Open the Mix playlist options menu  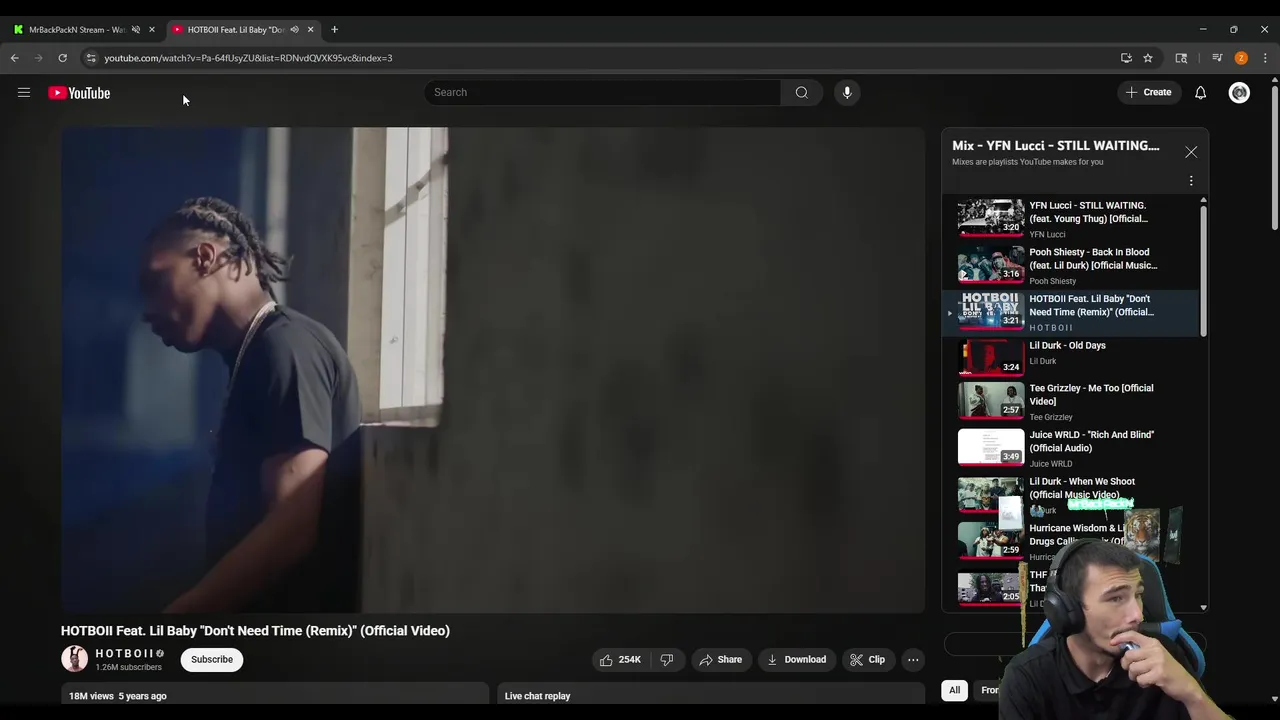1191,181
